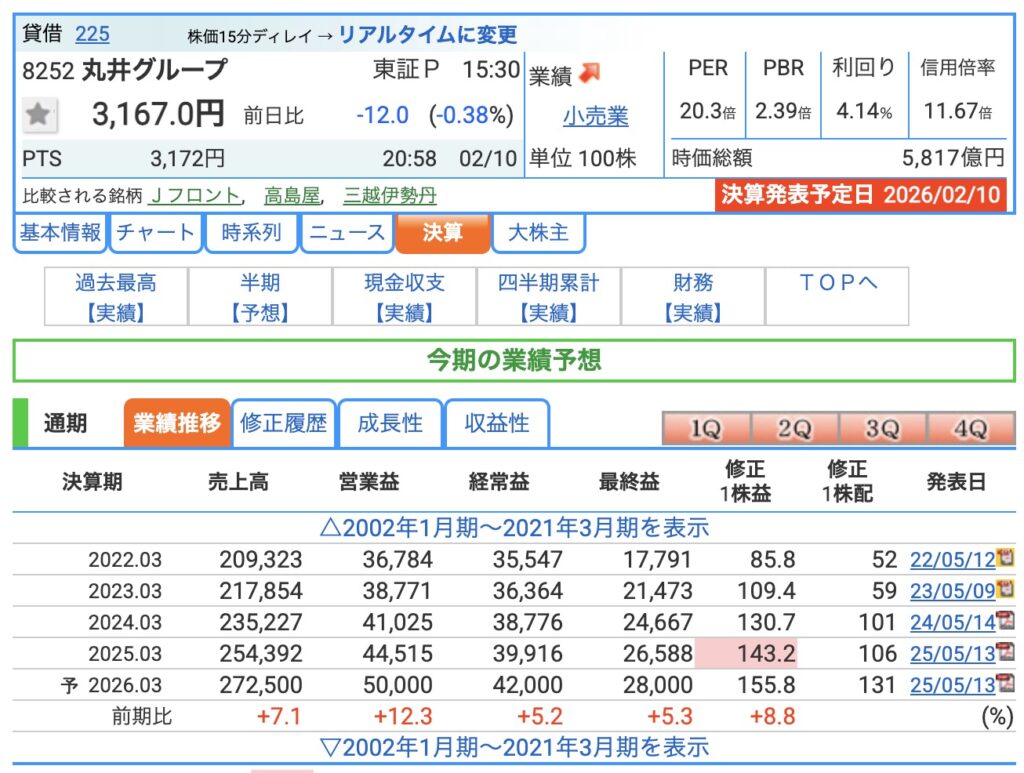Show the 収益性 tab
The width and height of the screenshot is (1024, 773).
(x=498, y=423)
